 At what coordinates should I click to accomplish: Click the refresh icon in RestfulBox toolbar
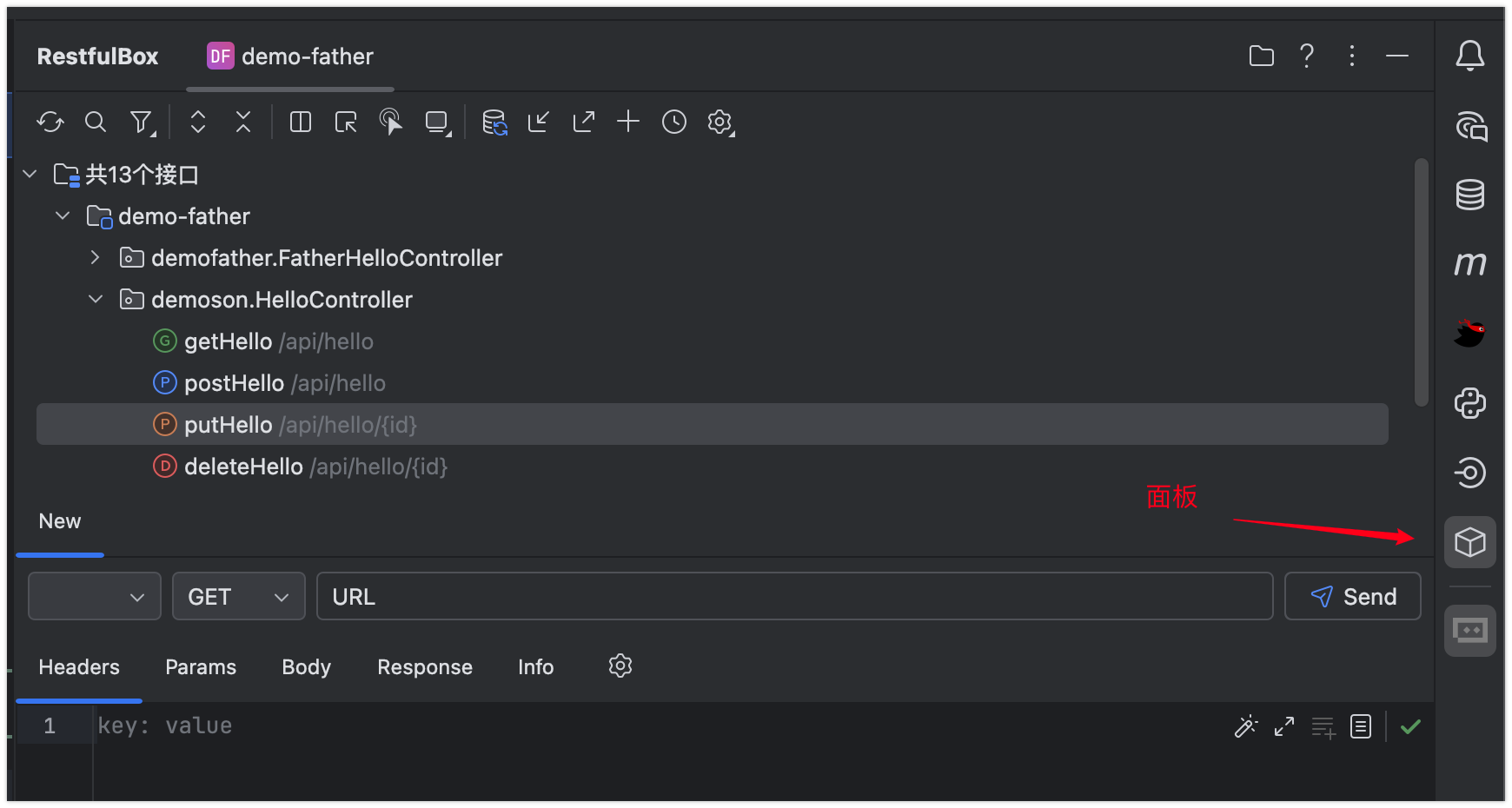pyautogui.click(x=50, y=123)
